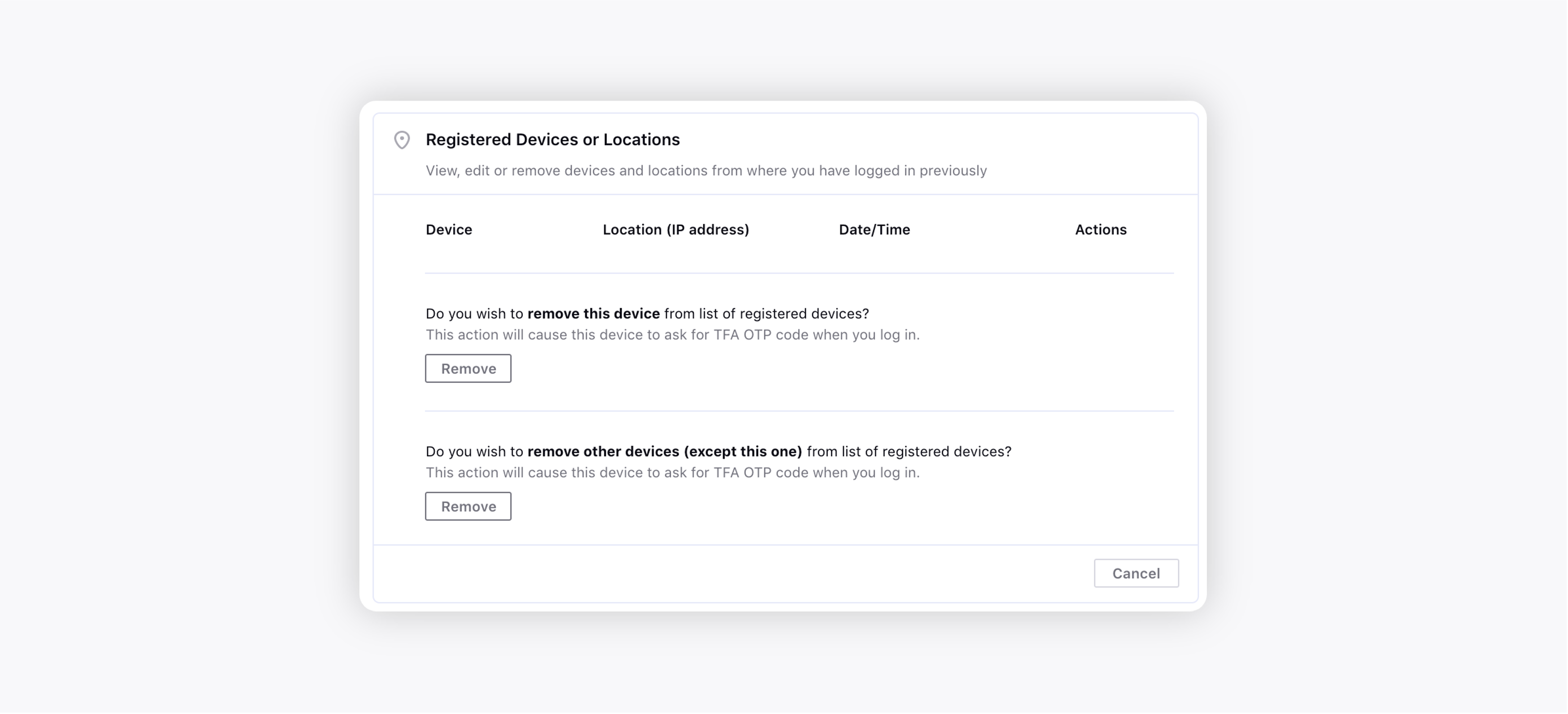Remove this device from registered devices
The image size is (1568, 714).
[468, 369]
